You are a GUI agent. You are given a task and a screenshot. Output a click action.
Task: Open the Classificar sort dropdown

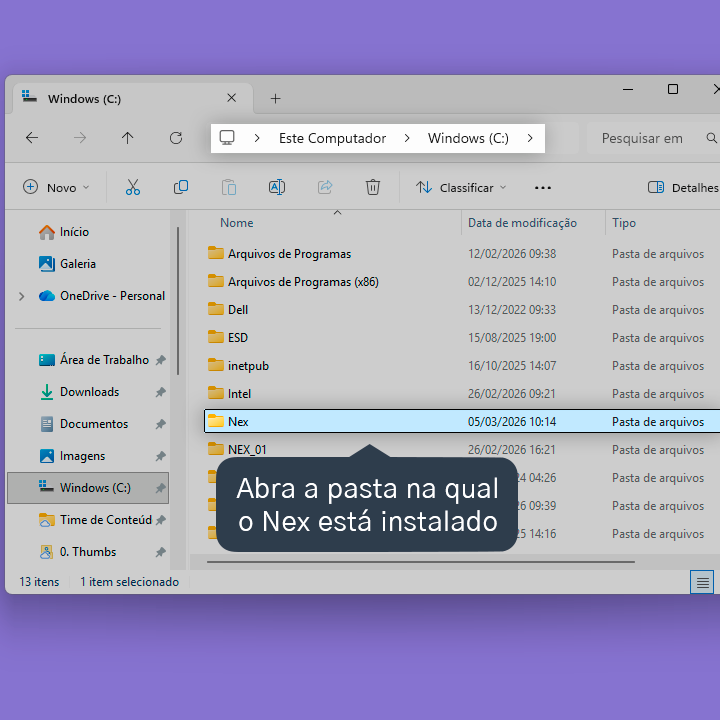pos(461,188)
